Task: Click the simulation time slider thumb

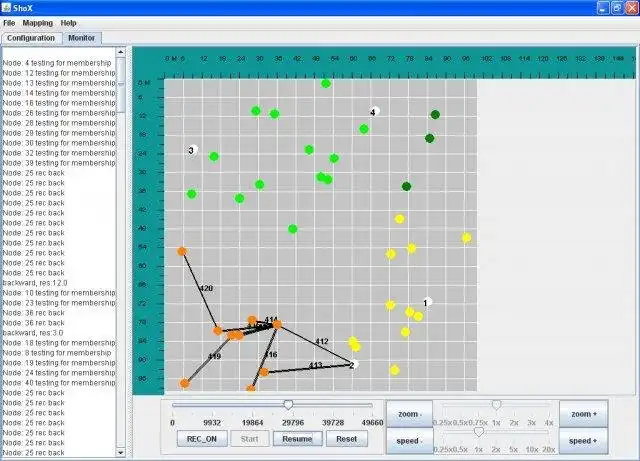Action: pyautogui.click(x=288, y=405)
